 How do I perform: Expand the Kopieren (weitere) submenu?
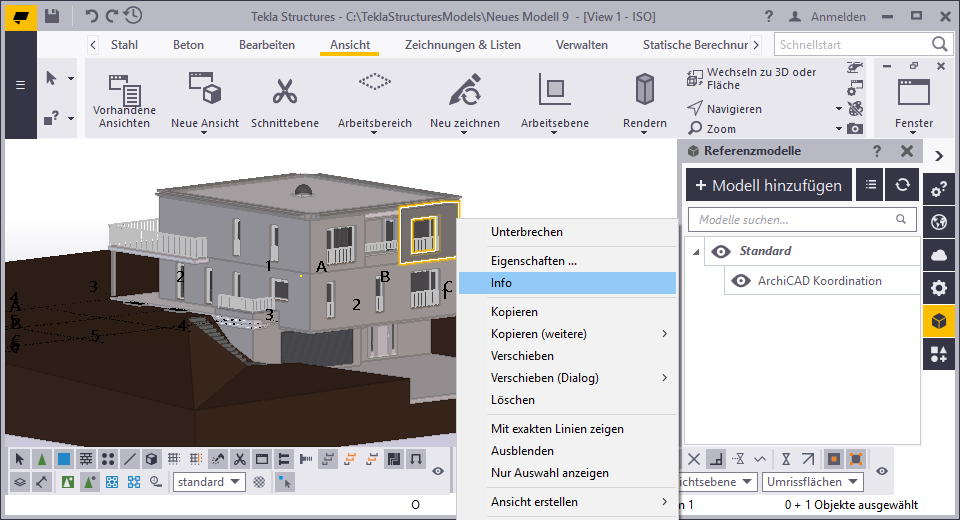coord(664,334)
